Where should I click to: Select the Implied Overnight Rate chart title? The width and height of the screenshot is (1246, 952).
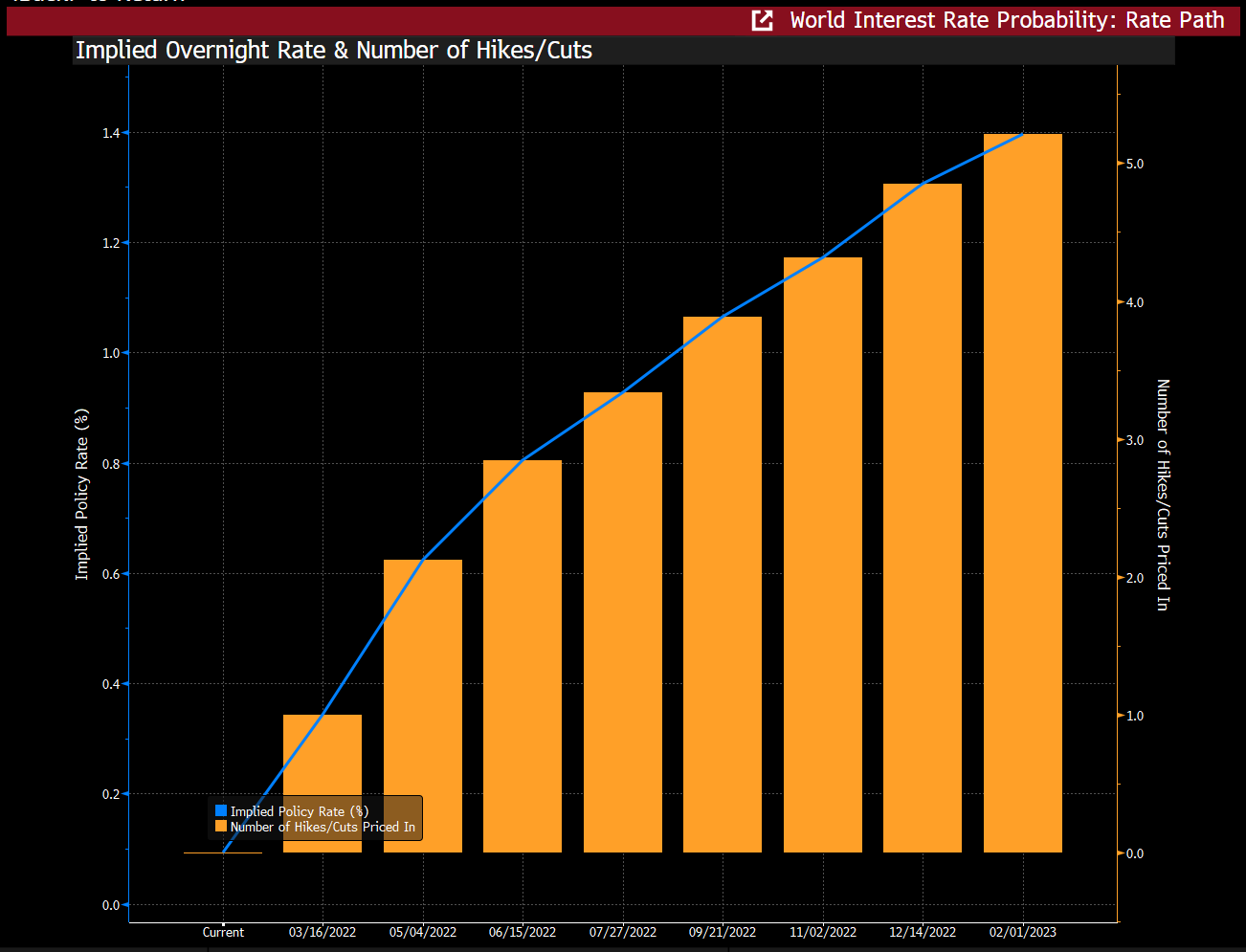tap(334, 51)
